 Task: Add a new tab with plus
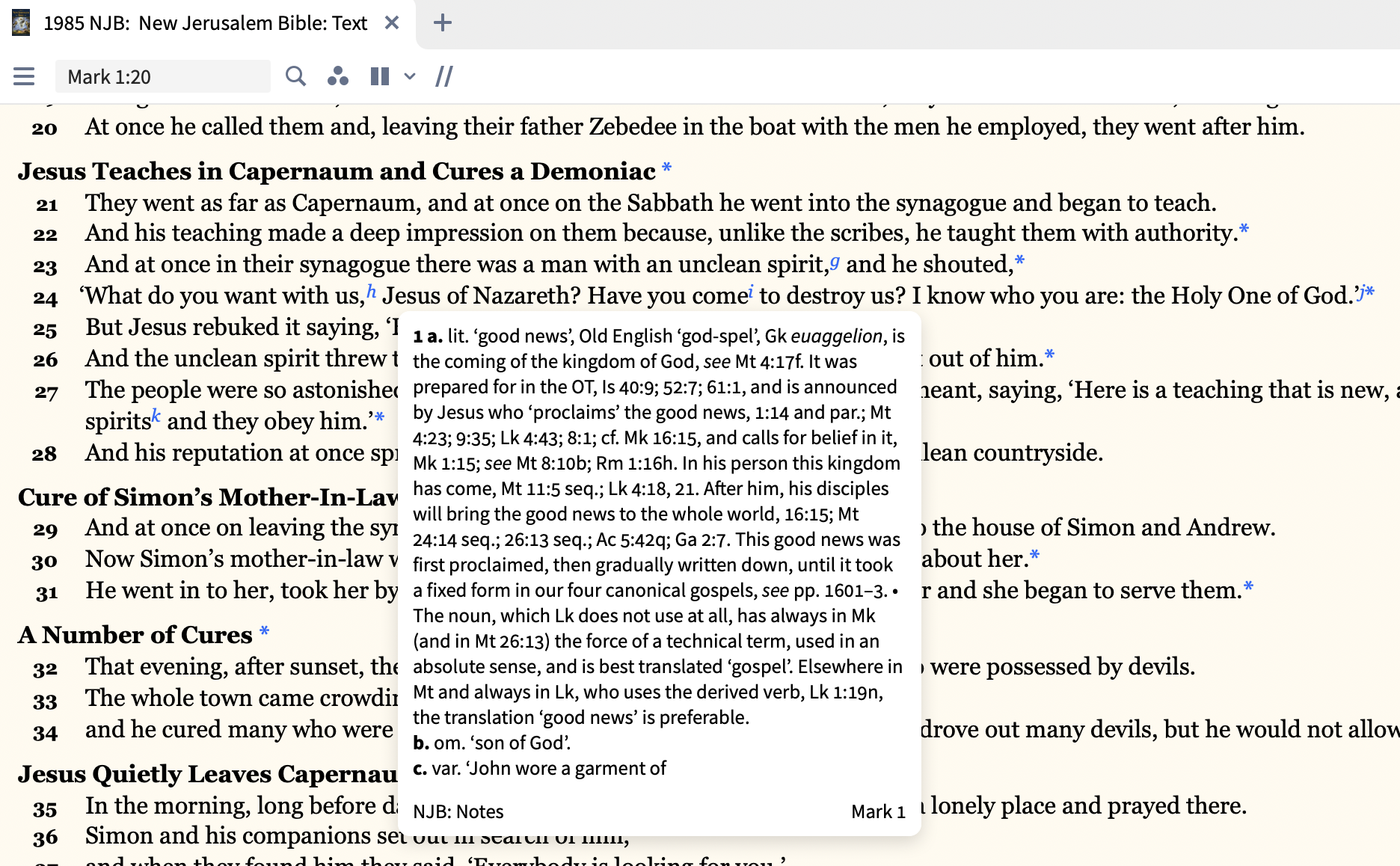tap(443, 23)
